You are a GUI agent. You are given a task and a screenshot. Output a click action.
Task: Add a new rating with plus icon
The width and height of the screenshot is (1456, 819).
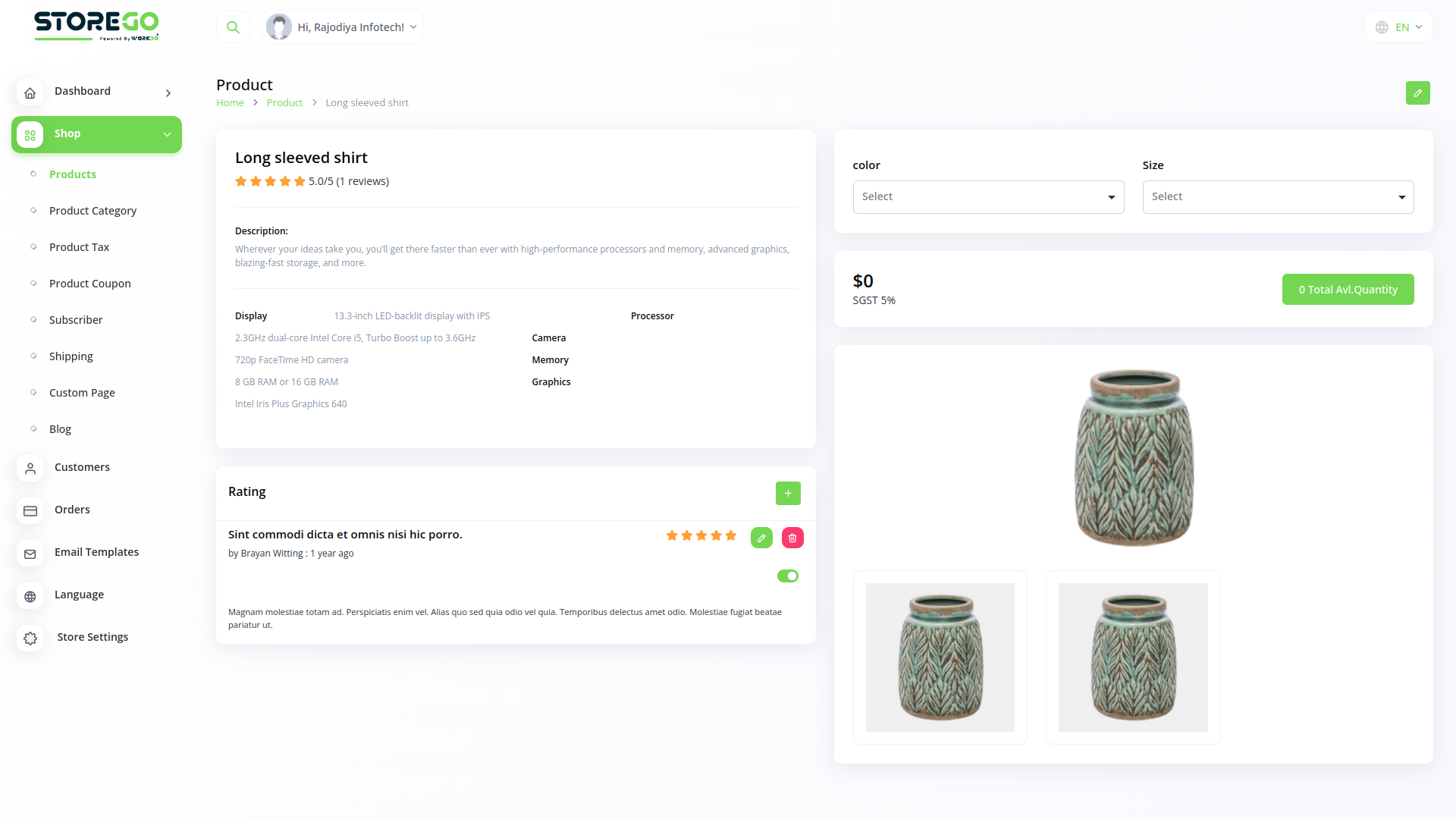click(788, 493)
